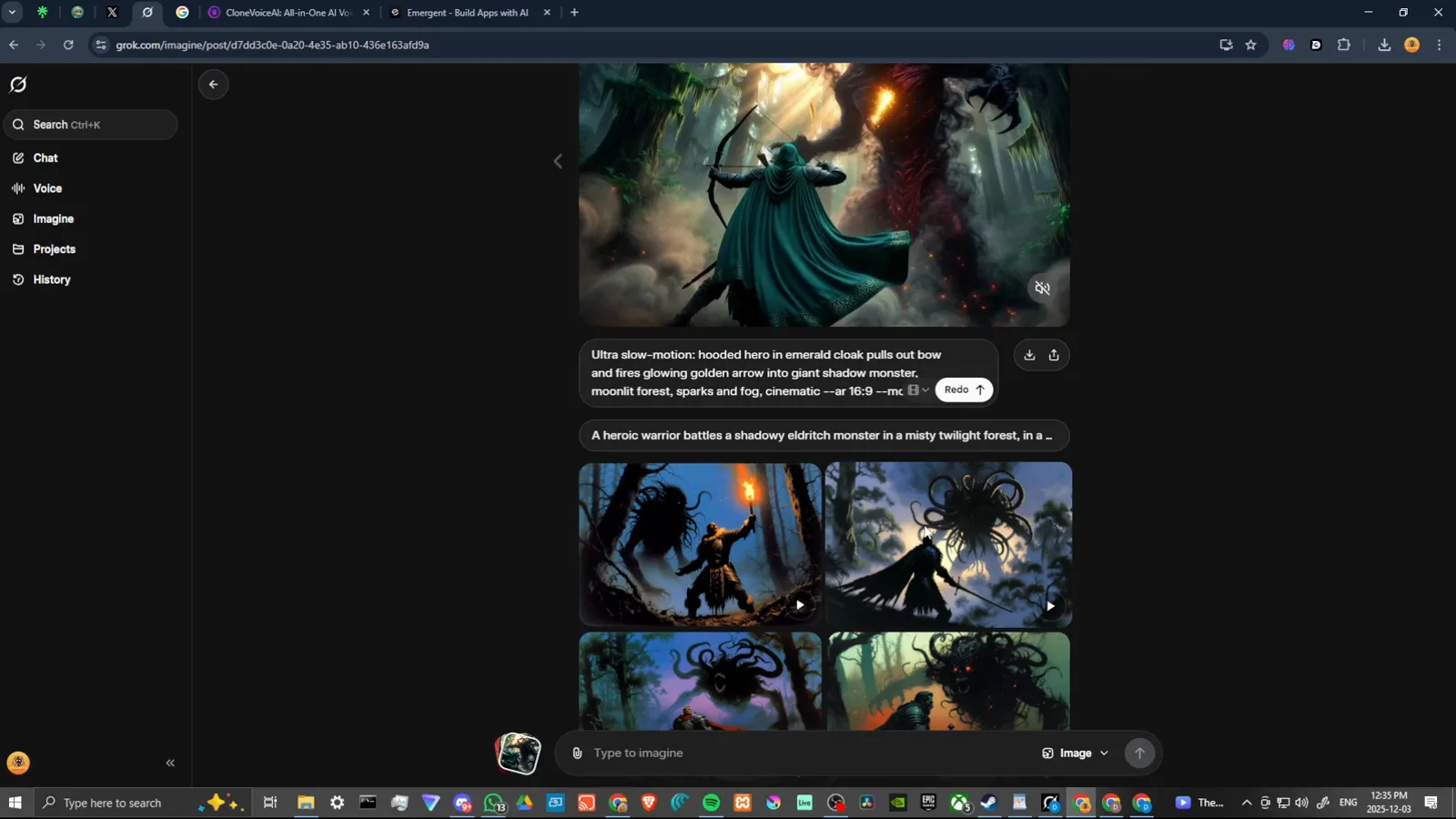Screen dimensions: 1456x819
Task: Bookmark this page with star icon
Action: click(1250, 45)
